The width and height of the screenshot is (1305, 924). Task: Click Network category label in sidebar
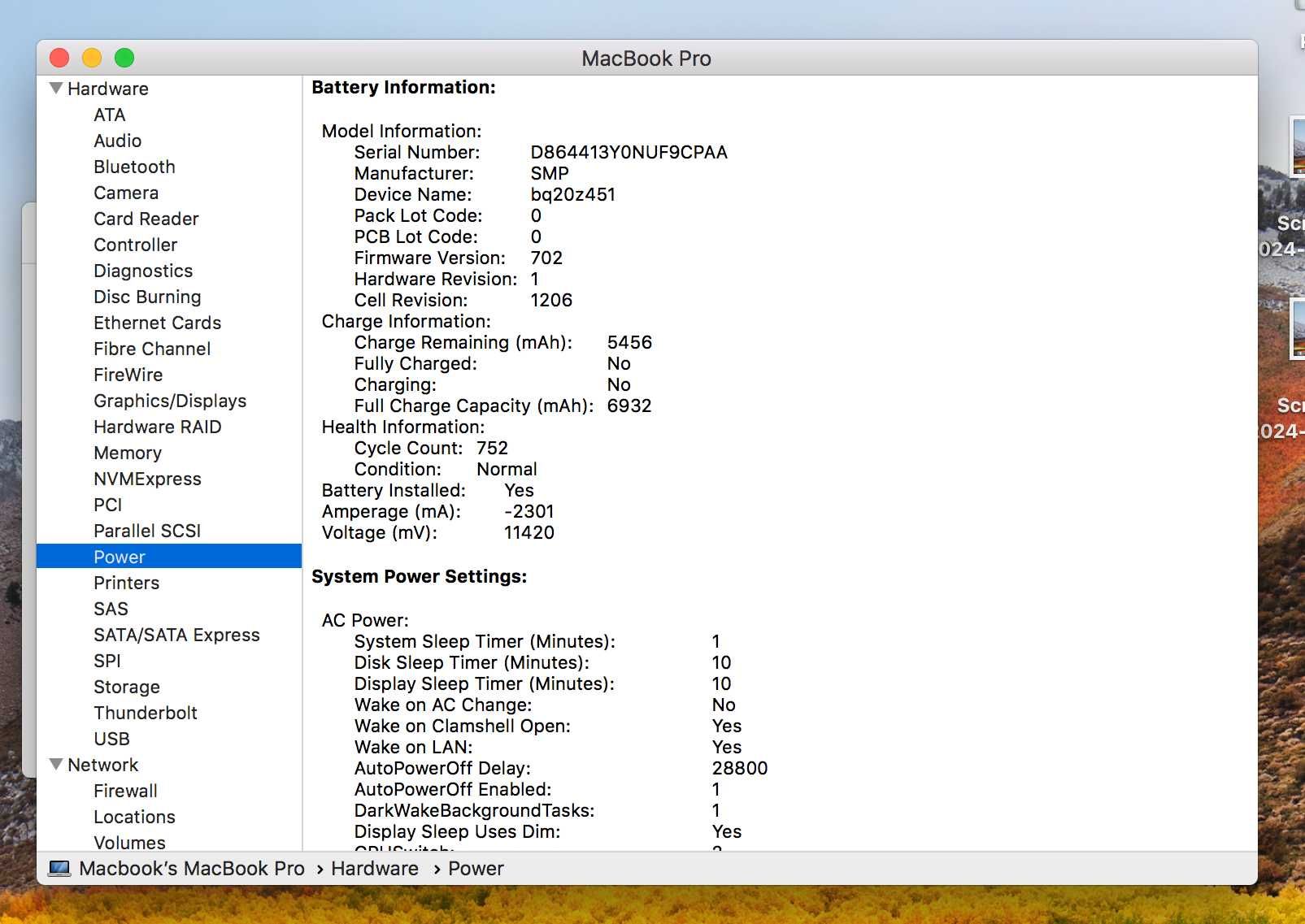102,765
